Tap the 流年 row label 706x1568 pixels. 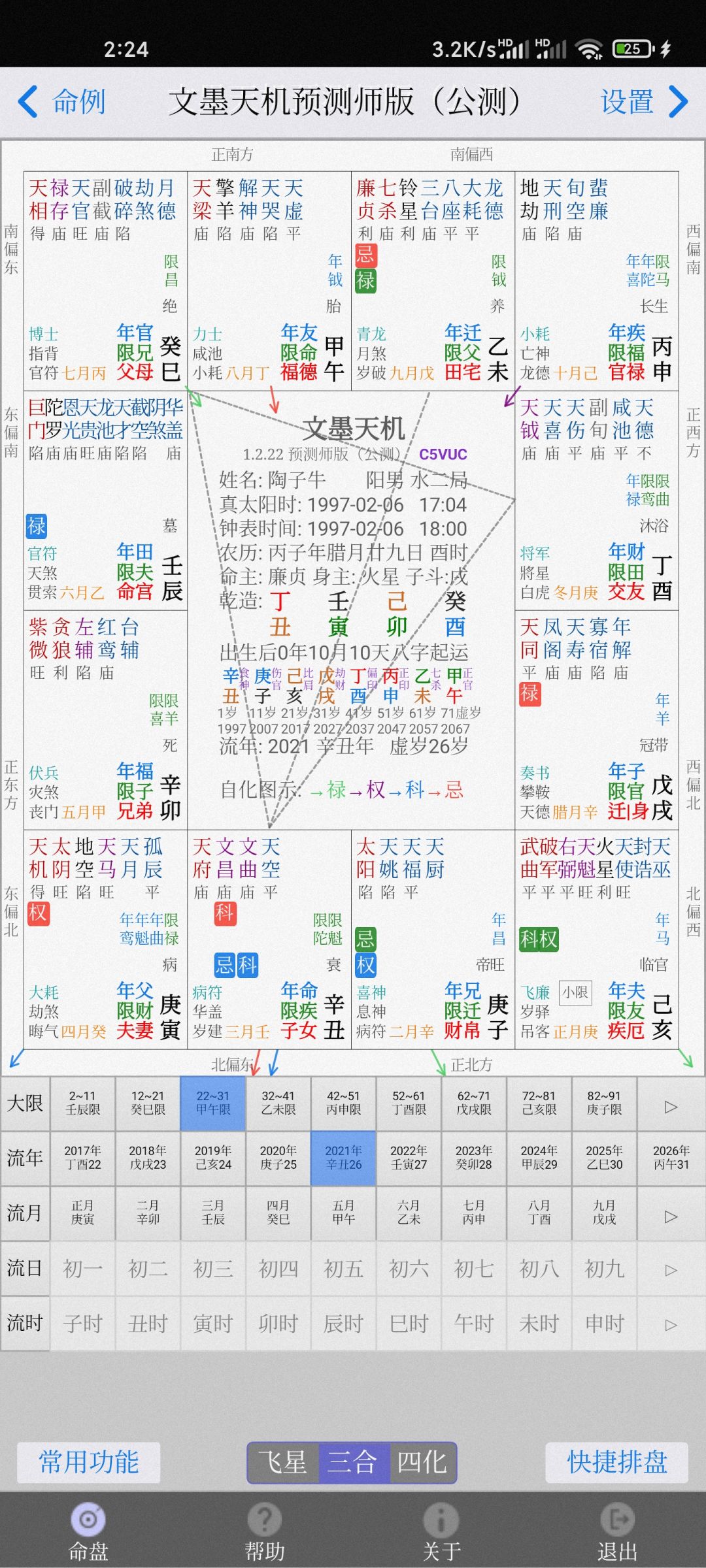25,1158
